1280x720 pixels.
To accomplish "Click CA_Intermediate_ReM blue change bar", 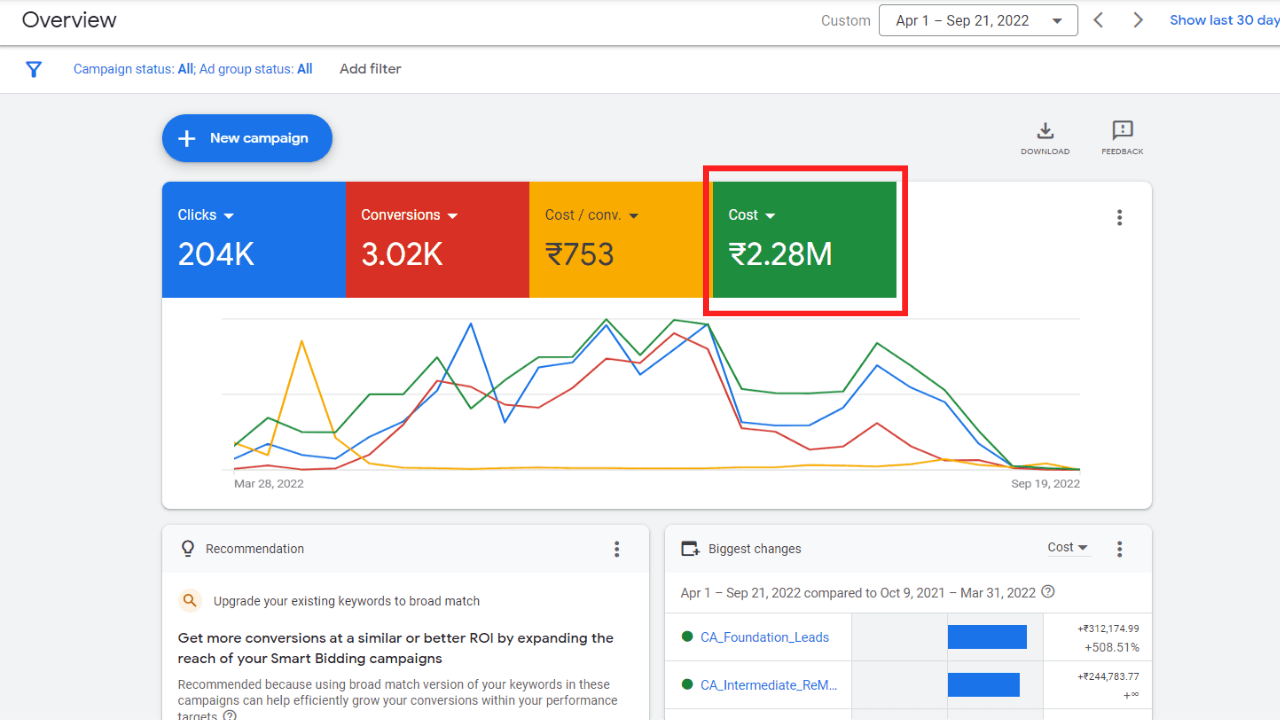I will [984, 685].
